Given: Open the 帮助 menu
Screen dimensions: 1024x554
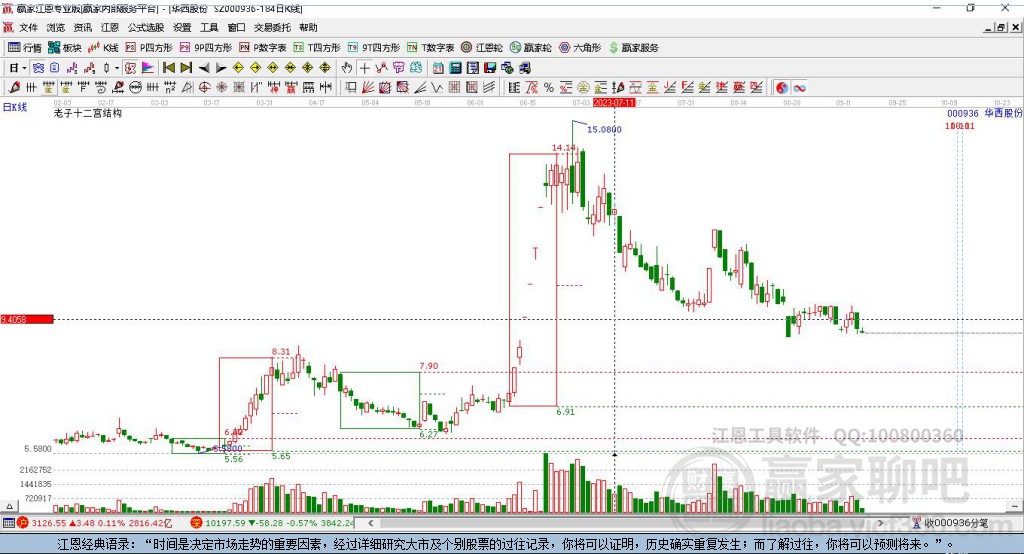Looking at the screenshot, I should (308, 27).
